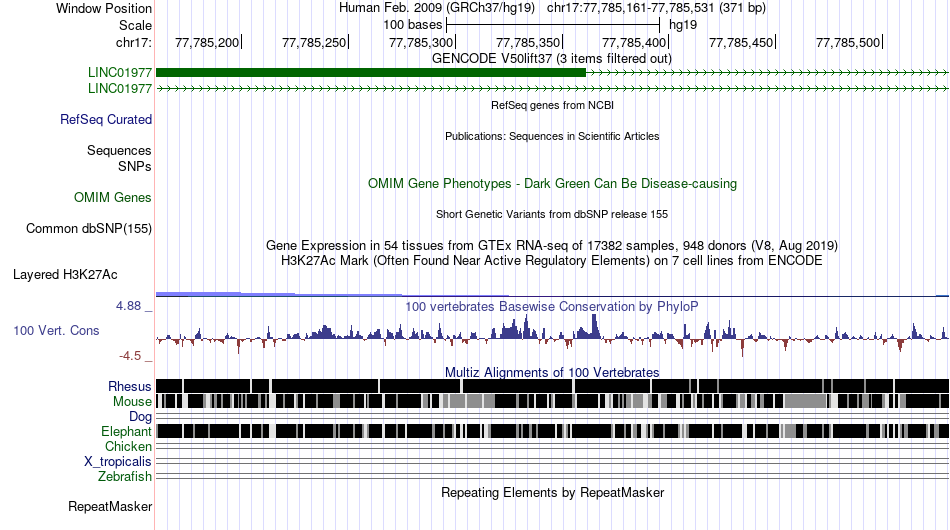Click the Dog alignment label
950x530 pixels.
click(140, 417)
